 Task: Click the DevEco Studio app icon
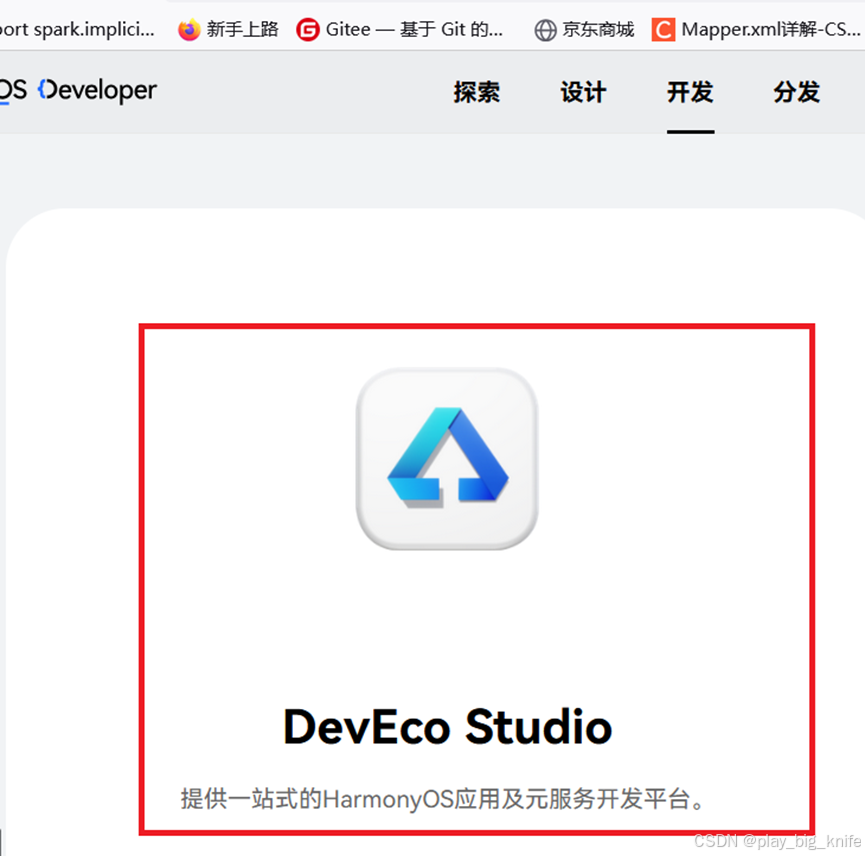coord(447,459)
